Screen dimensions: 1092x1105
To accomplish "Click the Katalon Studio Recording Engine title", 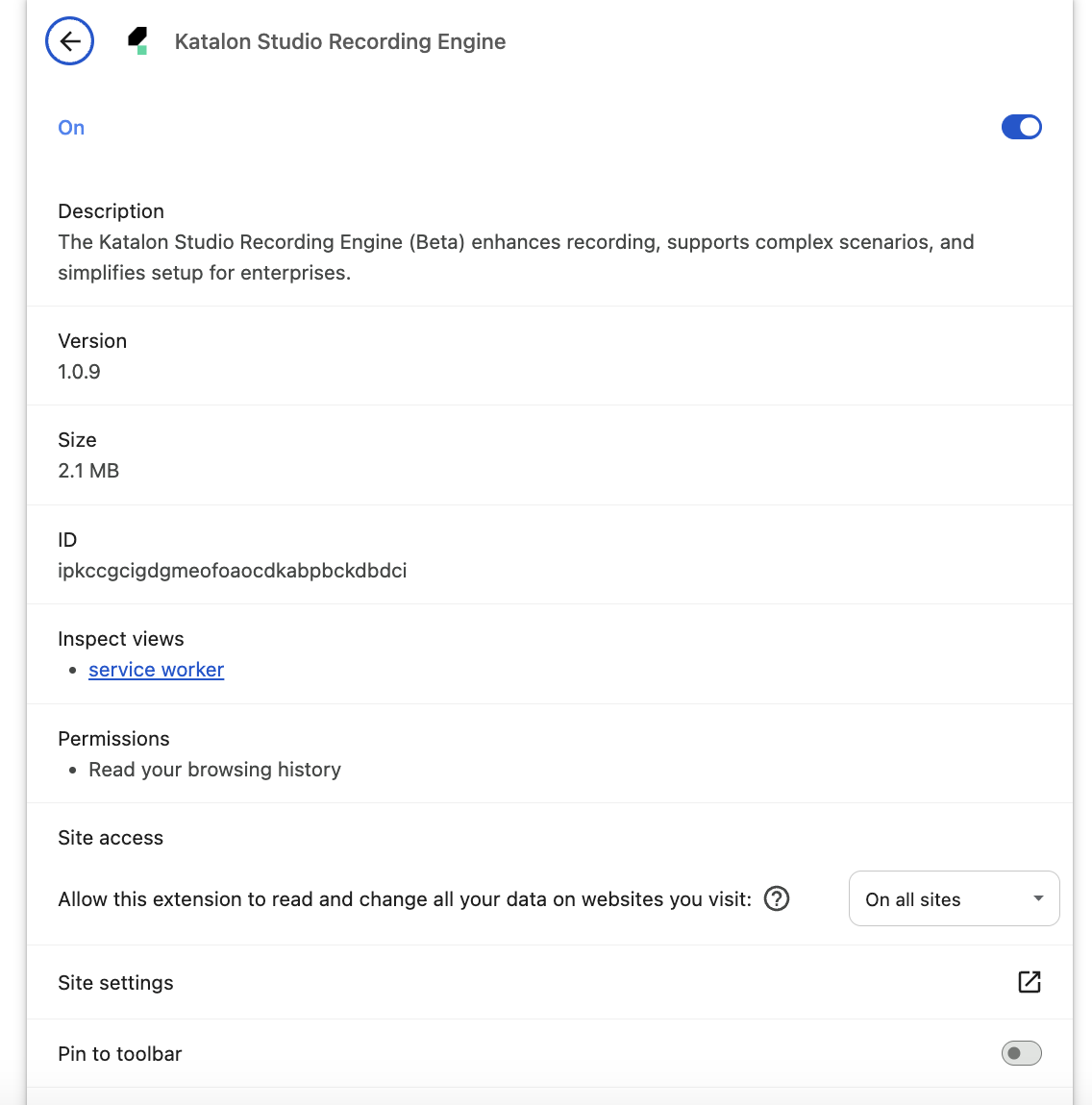I will (x=339, y=41).
